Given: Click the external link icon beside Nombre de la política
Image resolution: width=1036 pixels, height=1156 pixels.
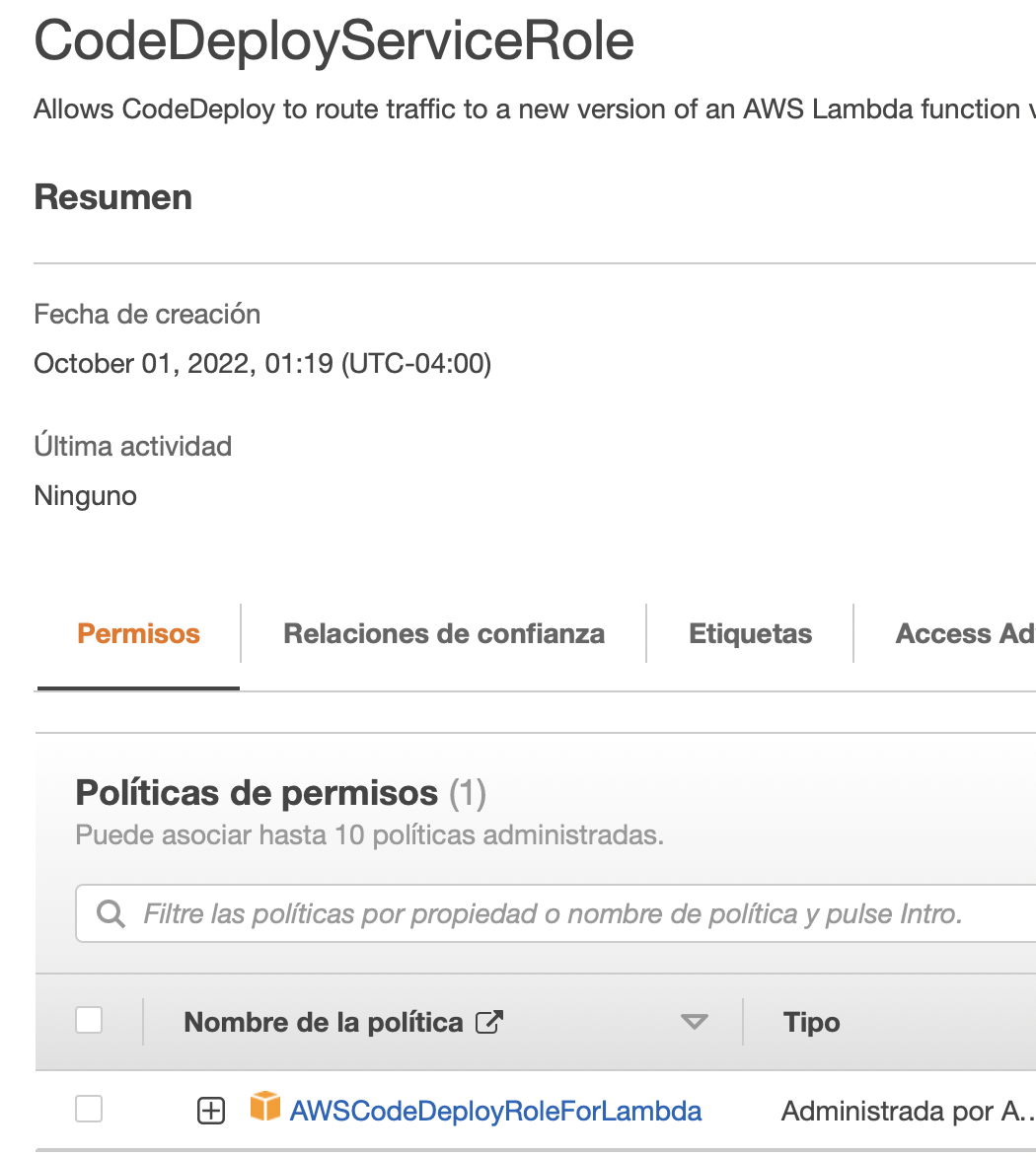Looking at the screenshot, I should point(489,1022).
